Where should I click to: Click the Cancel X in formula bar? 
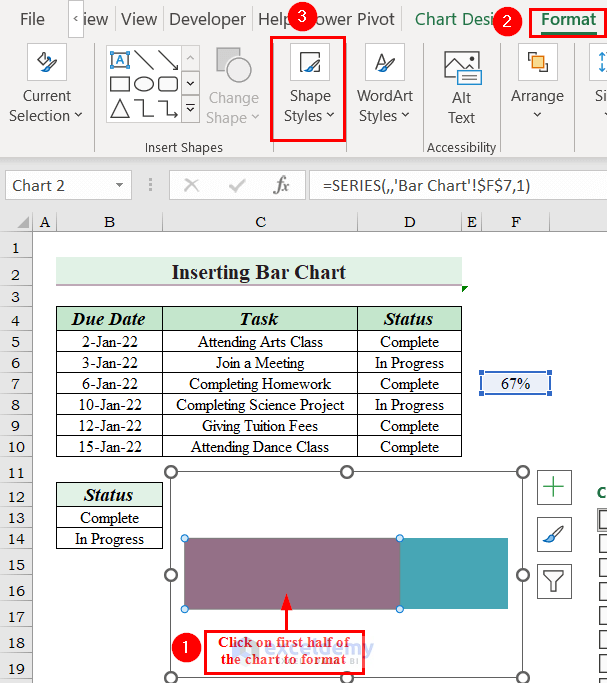click(x=191, y=186)
